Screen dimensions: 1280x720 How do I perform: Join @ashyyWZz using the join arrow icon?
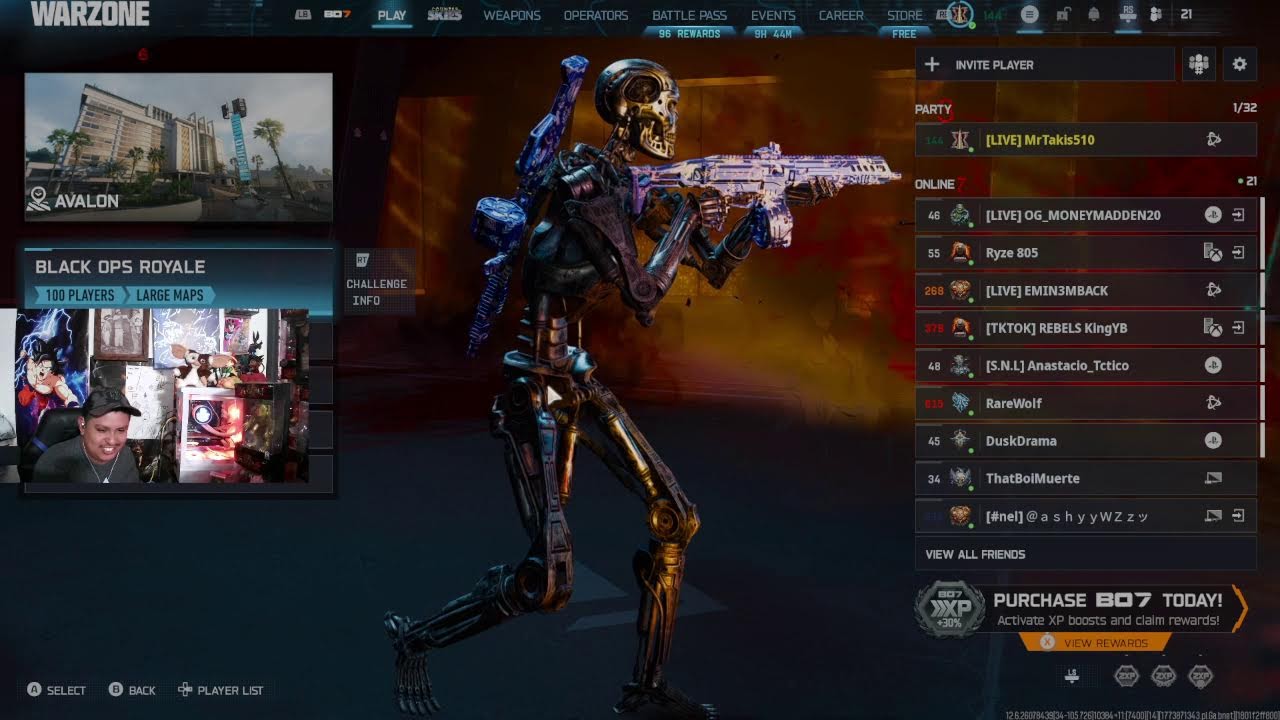(x=1238, y=516)
